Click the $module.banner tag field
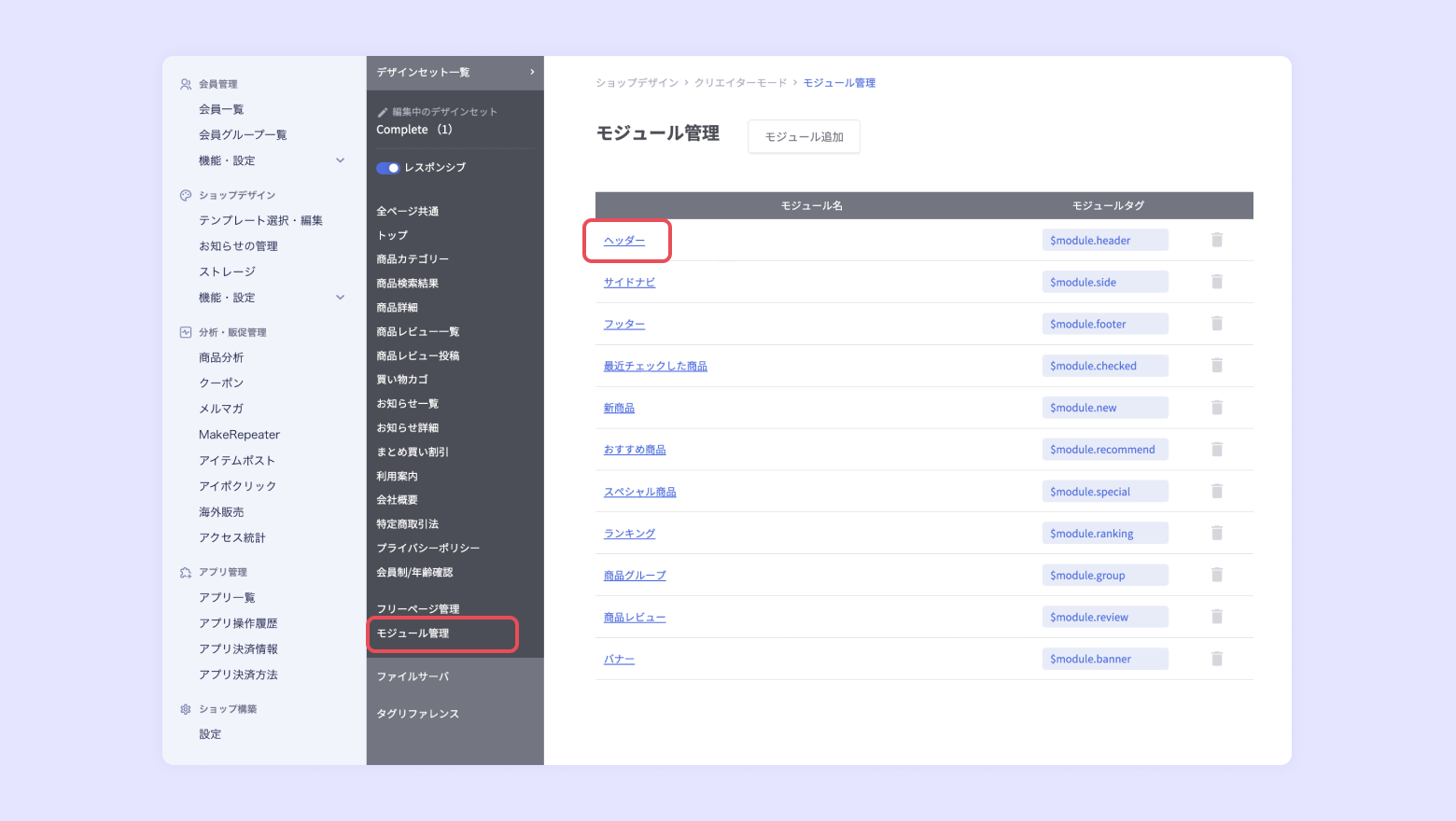 tap(1105, 659)
